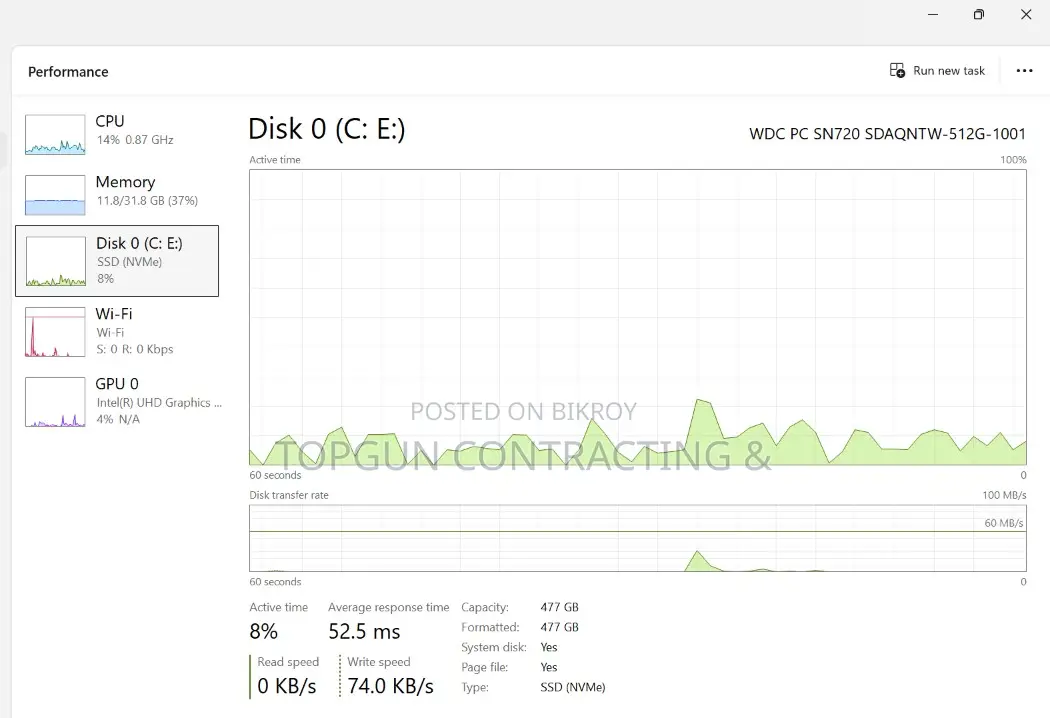This screenshot has height=718, width=1050.
Task: Open the Wi-Fi activity mini graph
Action: point(55,332)
